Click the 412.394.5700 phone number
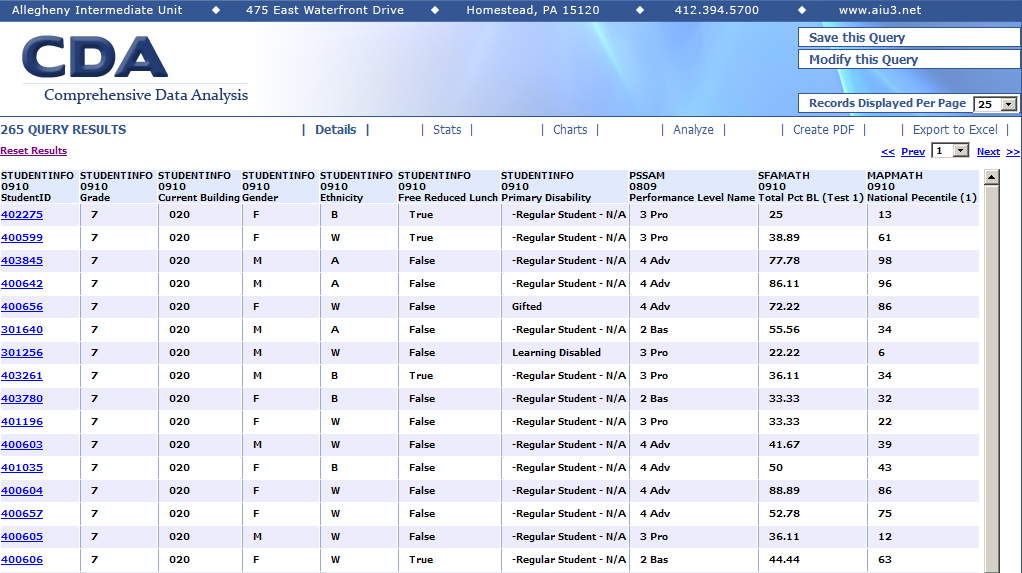 pos(716,10)
